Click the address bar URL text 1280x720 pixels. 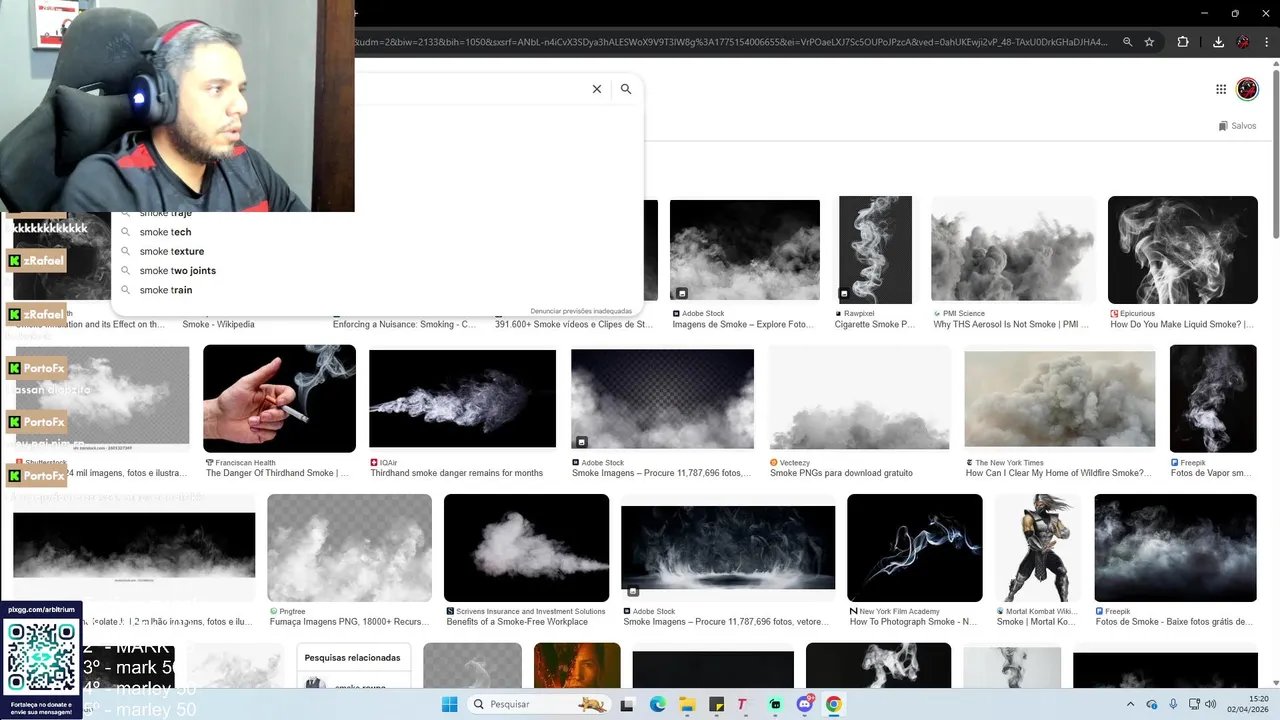tap(730, 42)
